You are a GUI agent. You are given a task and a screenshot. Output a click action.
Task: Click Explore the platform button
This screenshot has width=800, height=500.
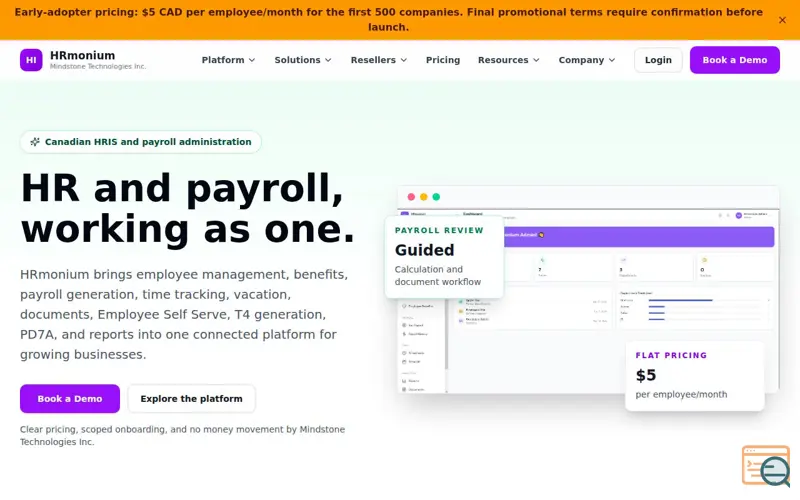191,398
